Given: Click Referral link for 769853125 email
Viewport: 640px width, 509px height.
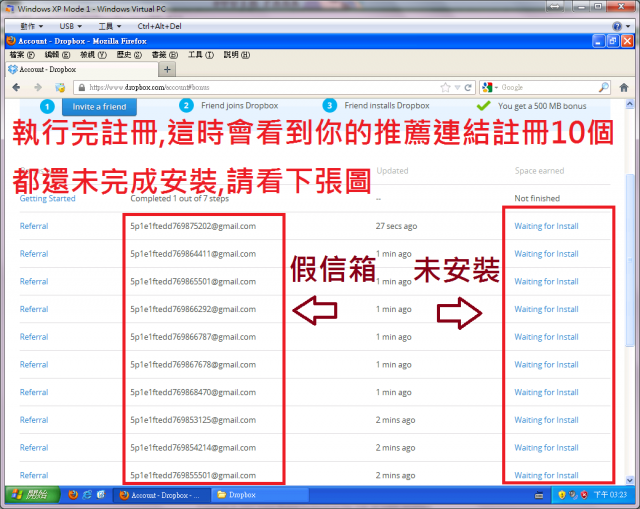Looking at the screenshot, I should point(34,420).
